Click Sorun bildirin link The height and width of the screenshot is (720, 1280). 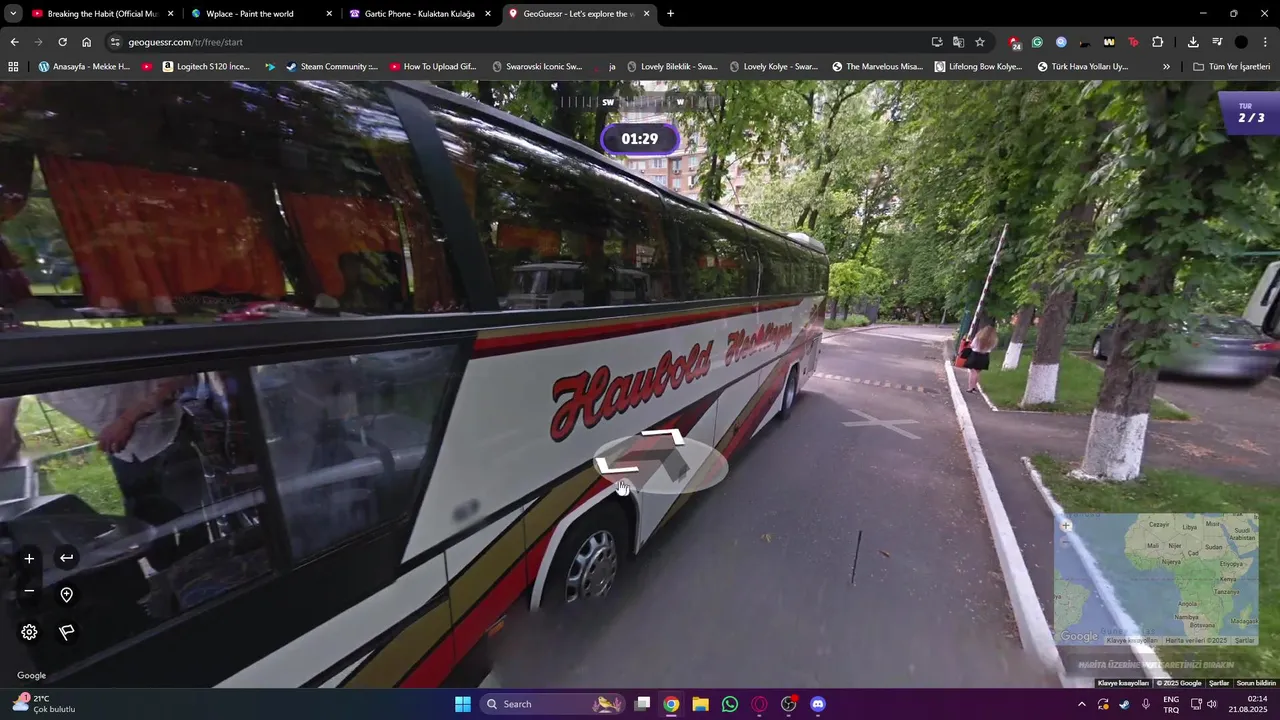pos(1256,683)
